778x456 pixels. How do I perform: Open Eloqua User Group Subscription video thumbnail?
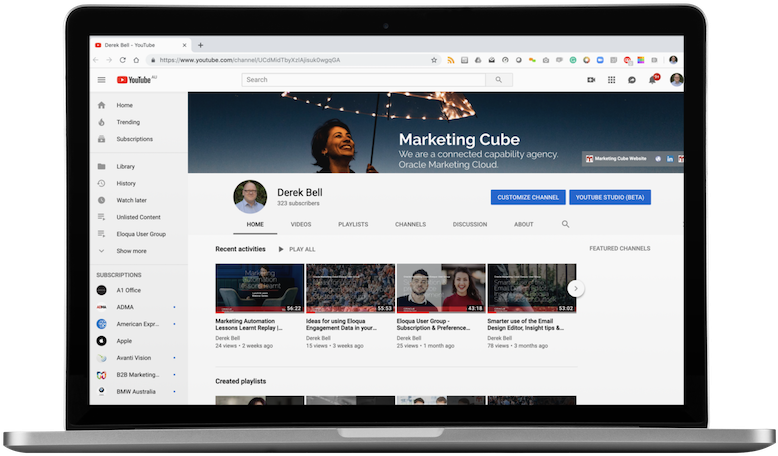tap(441, 288)
